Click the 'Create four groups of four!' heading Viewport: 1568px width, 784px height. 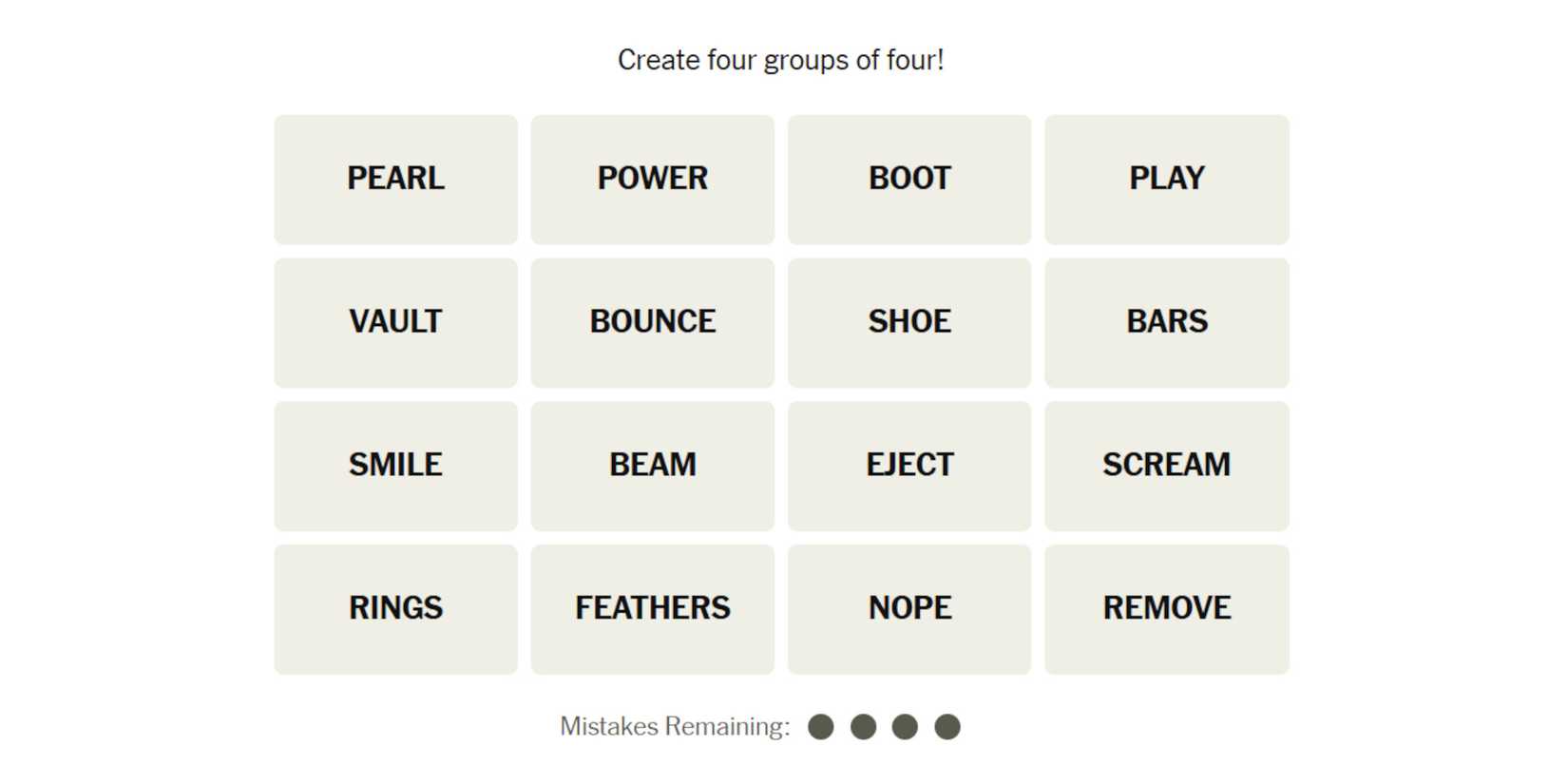780,60
